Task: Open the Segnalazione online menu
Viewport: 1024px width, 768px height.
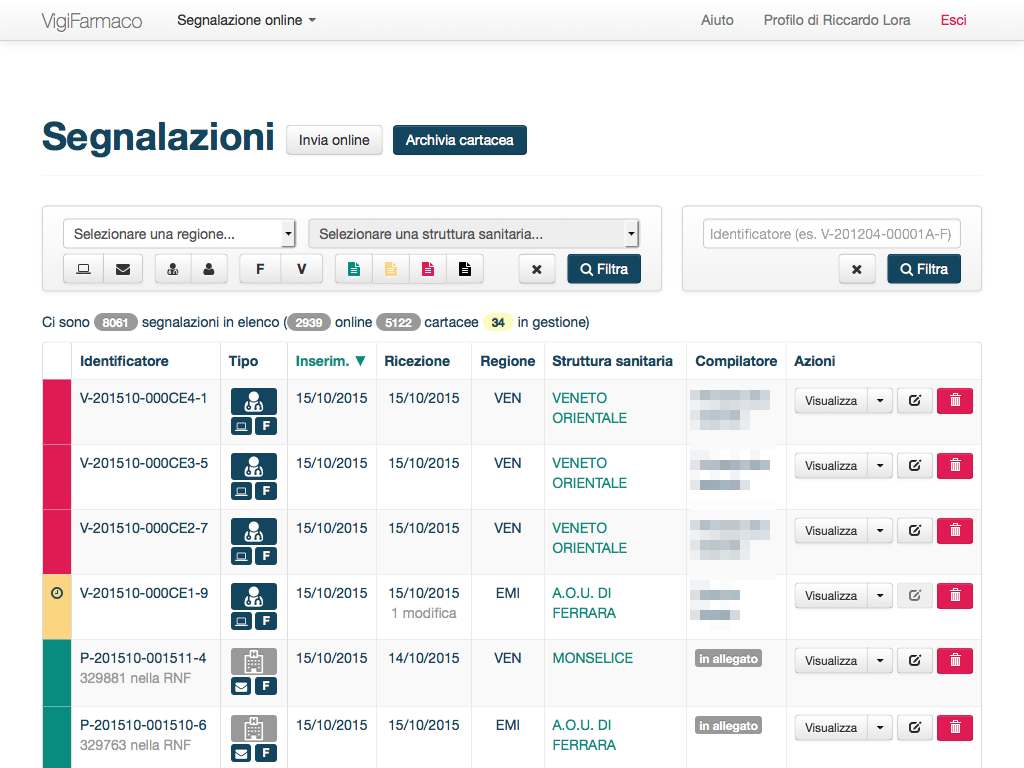Action: click(x=246, y=20)
